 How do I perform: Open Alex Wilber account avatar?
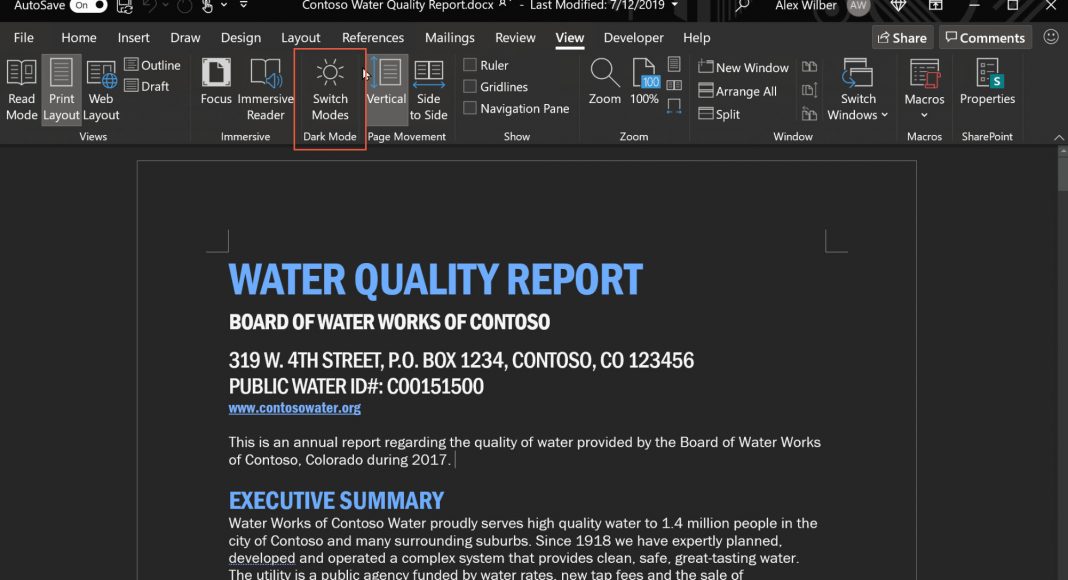point(858,6)
